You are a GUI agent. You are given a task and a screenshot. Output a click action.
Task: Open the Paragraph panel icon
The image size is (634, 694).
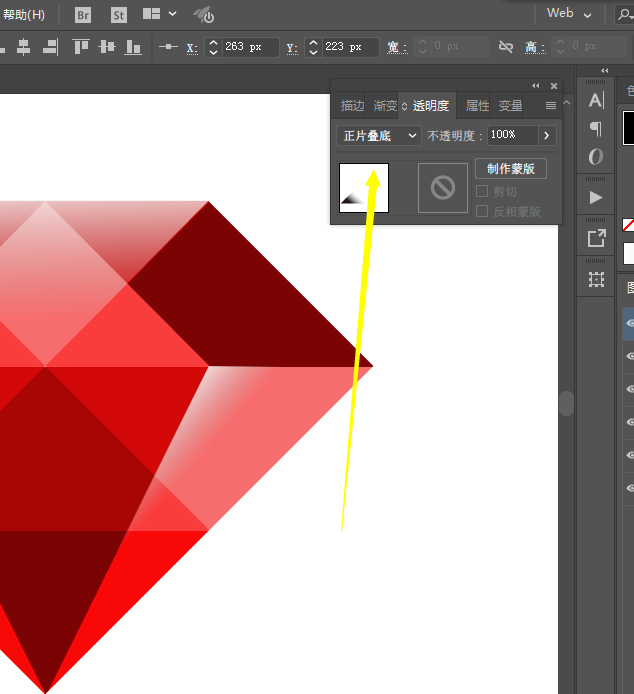coord(596,128)
